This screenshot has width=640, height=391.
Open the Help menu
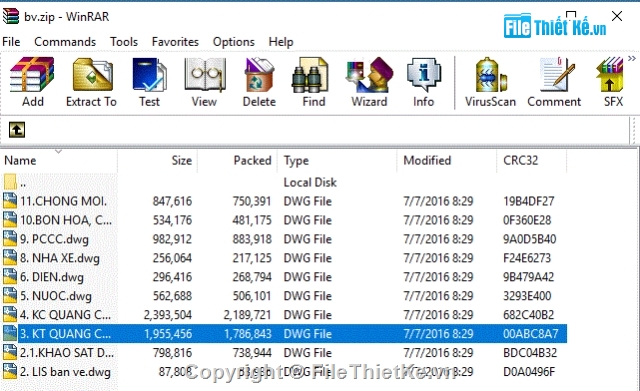(281, 42)
